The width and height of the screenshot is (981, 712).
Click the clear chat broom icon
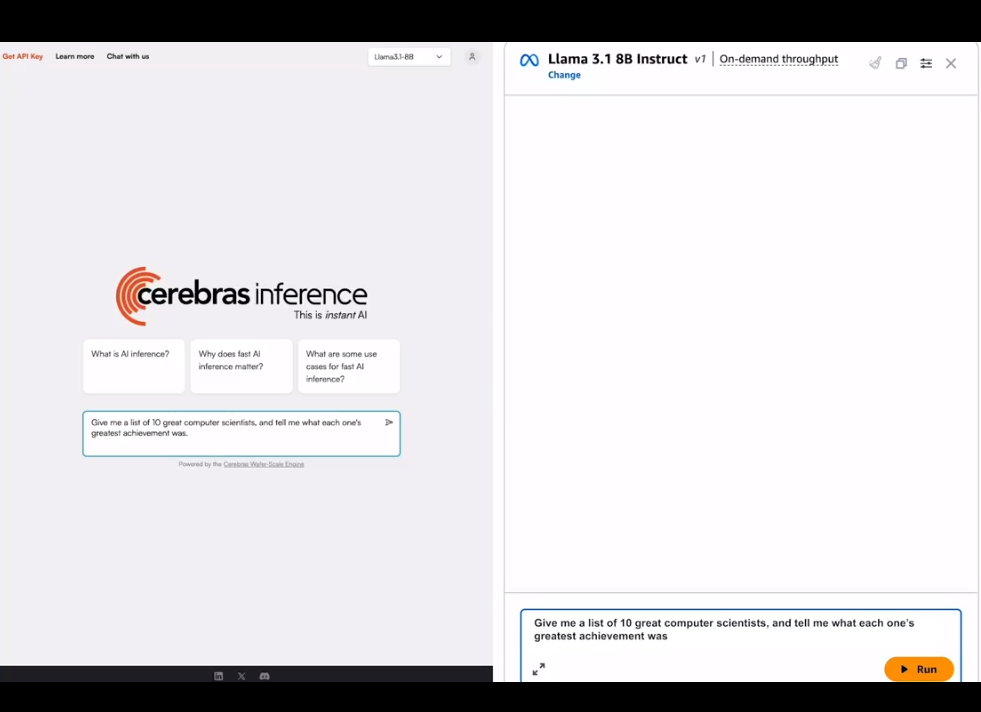point(875,63)
